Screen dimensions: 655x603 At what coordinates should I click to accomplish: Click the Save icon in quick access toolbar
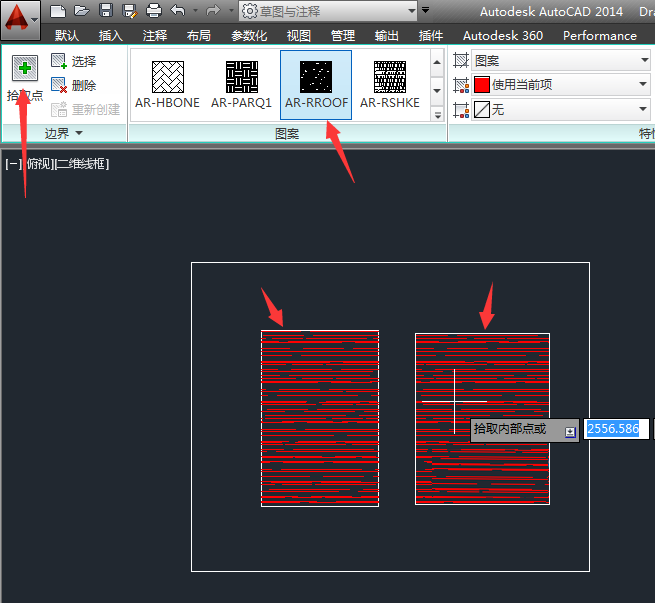point(106,11)
